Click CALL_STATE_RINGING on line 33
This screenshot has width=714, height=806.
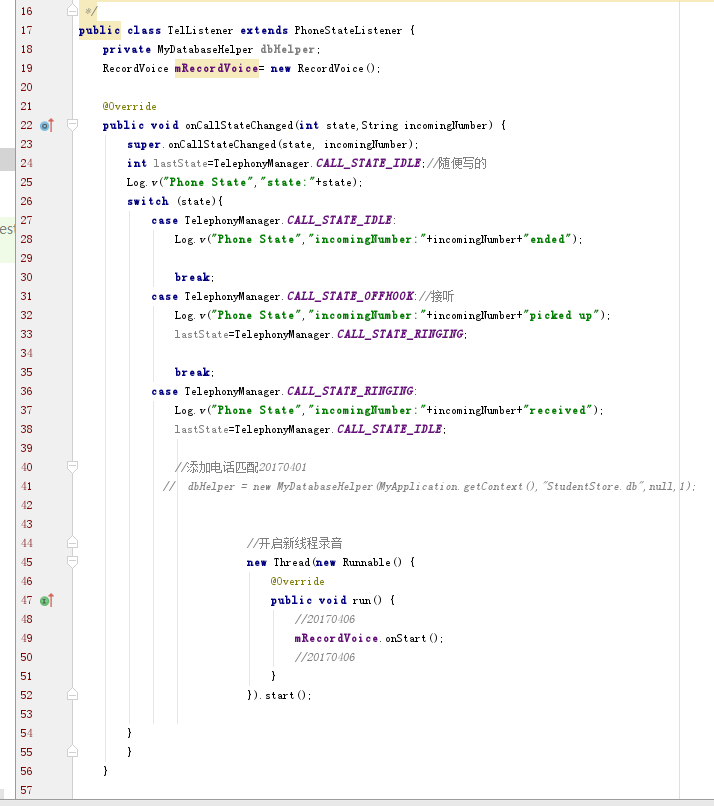click(400, 335)
